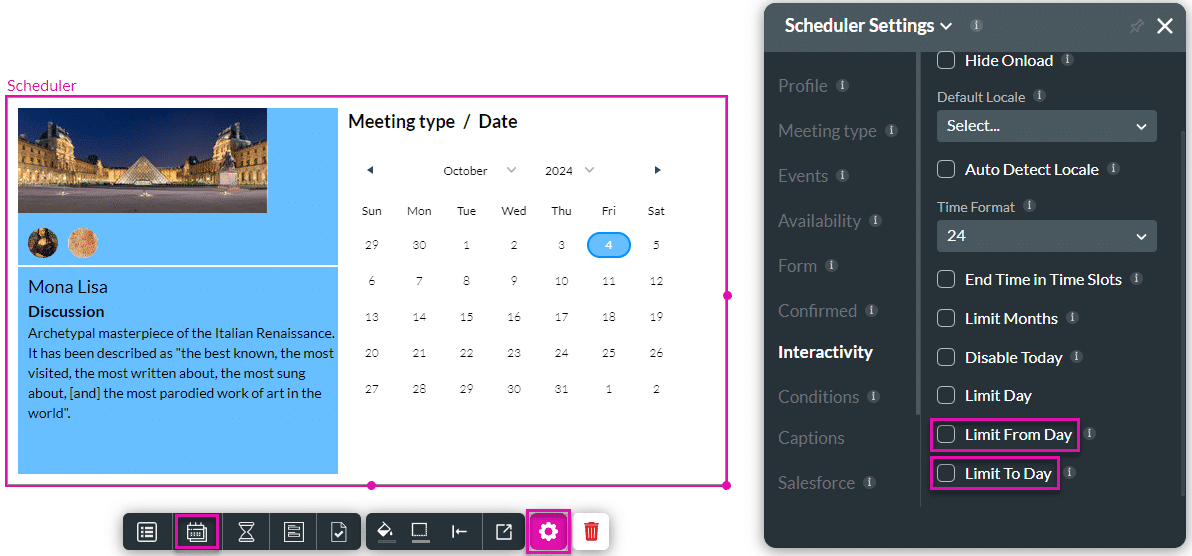Open the Default Locale dropdown
This screenshot has height=556, width=1192.
[1046, 126]
